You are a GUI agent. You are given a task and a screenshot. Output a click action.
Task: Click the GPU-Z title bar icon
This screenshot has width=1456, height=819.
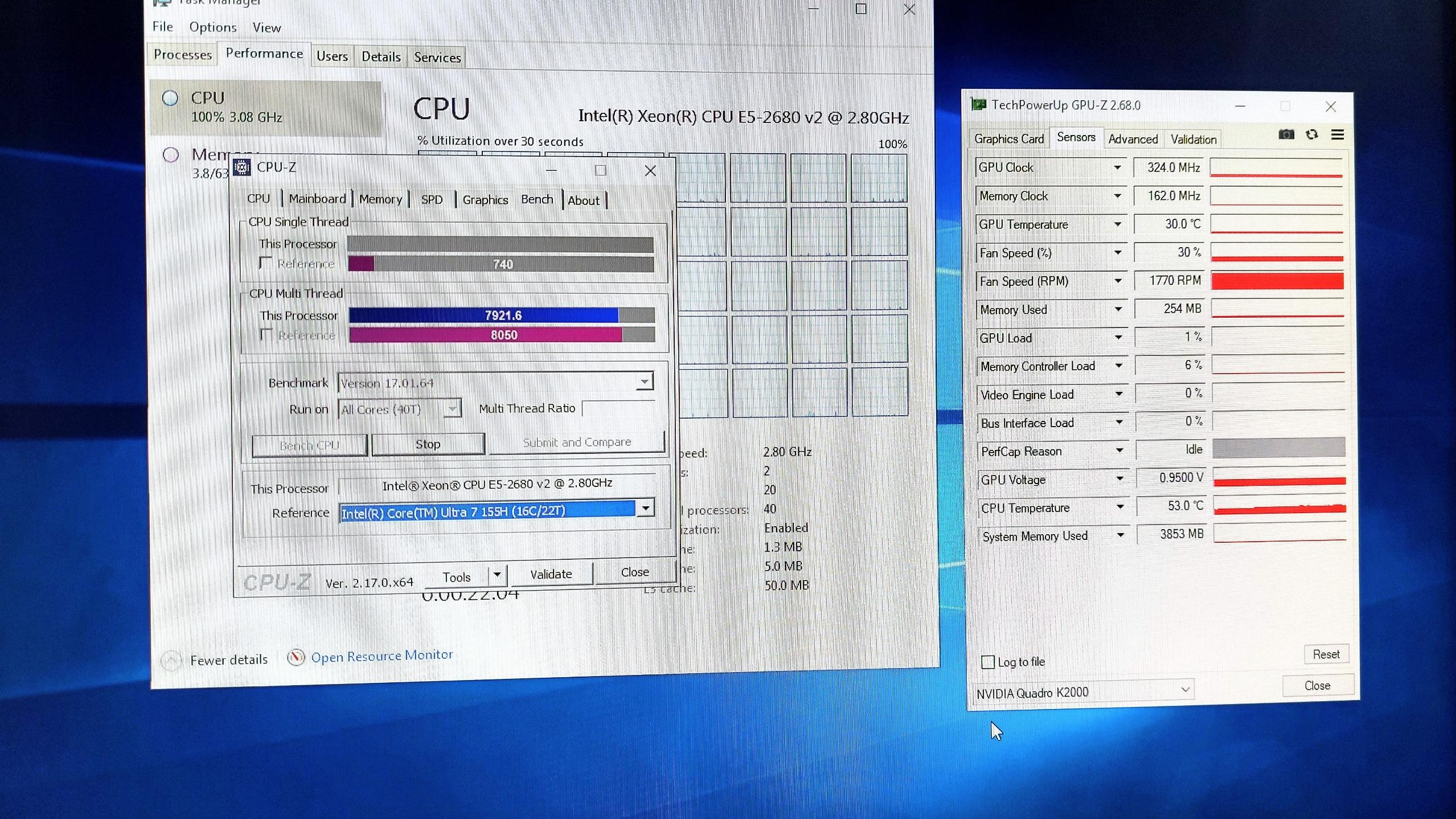tap(979, 105)
